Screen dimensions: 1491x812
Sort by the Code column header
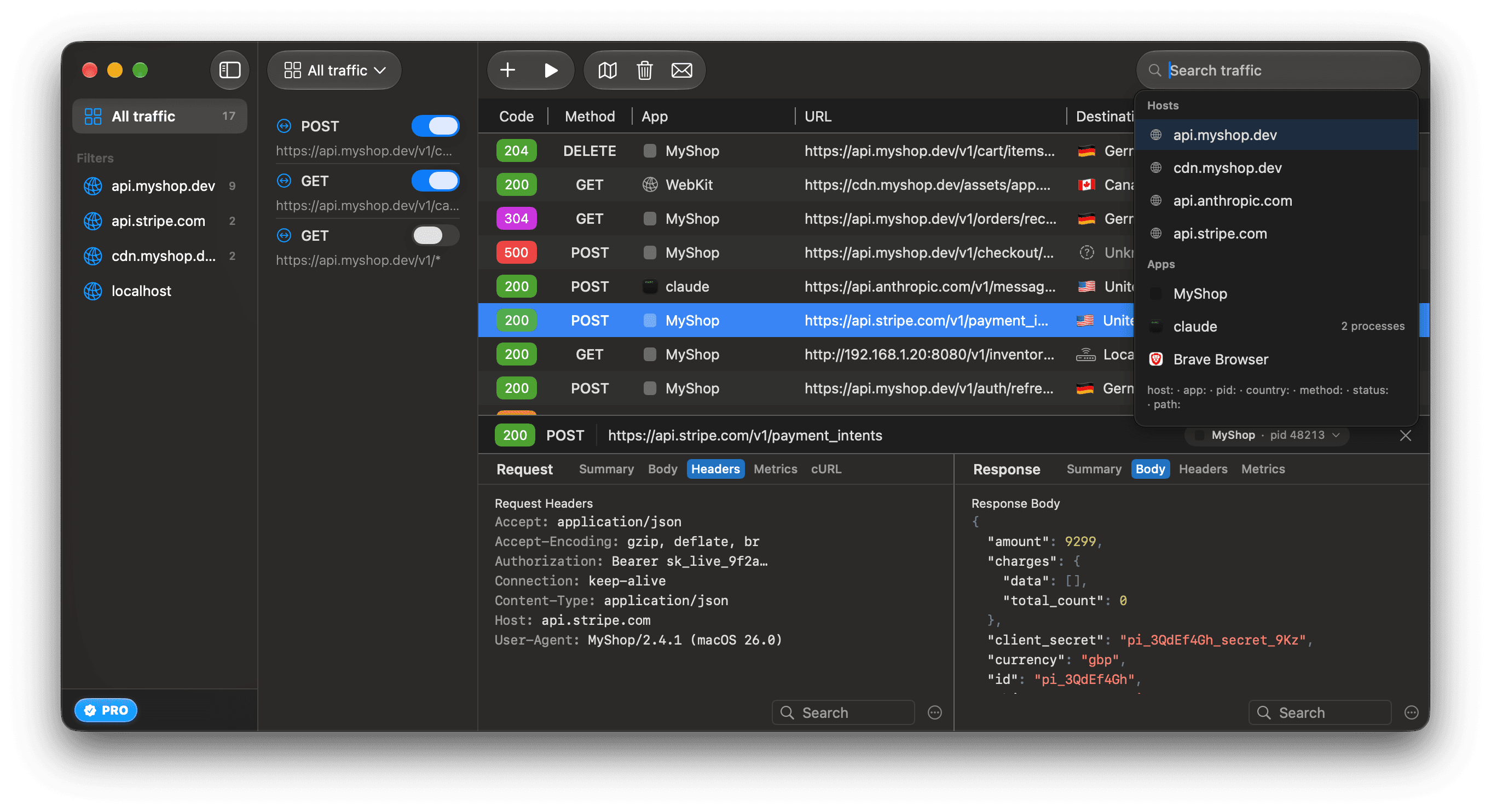pos(516,117)
